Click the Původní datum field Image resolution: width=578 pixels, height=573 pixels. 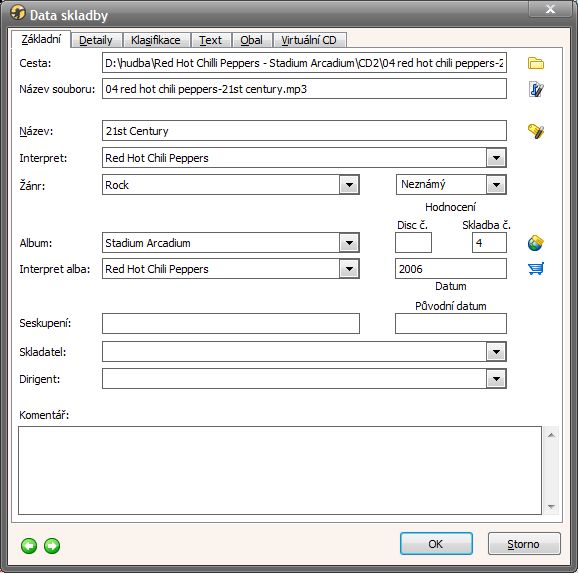pos(450,324)
